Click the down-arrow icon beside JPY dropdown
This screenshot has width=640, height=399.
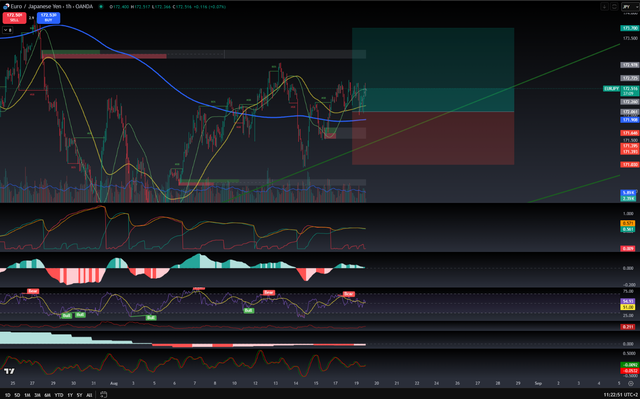pos(604,7)
